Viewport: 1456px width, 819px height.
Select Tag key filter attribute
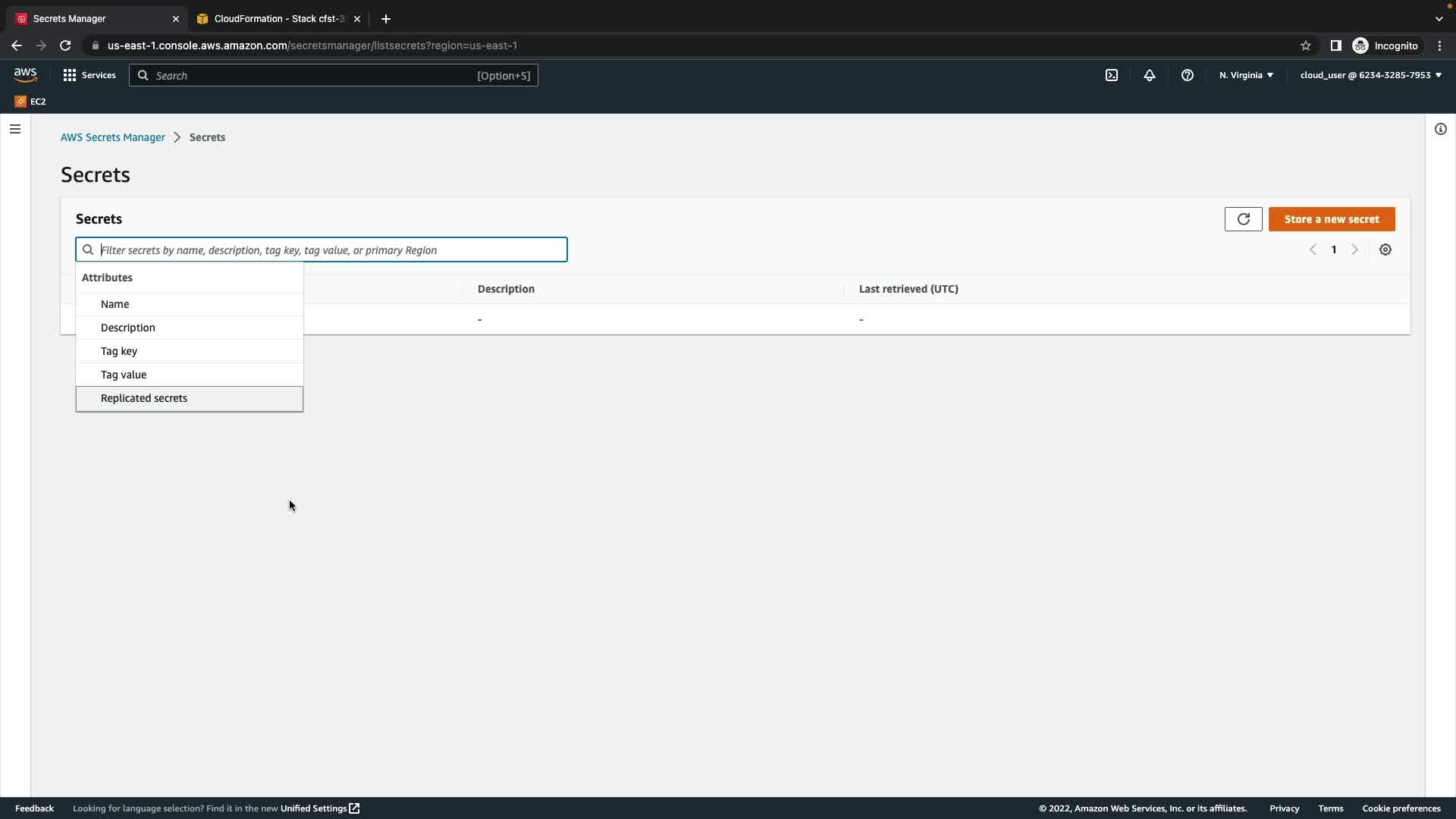[119, 351]
